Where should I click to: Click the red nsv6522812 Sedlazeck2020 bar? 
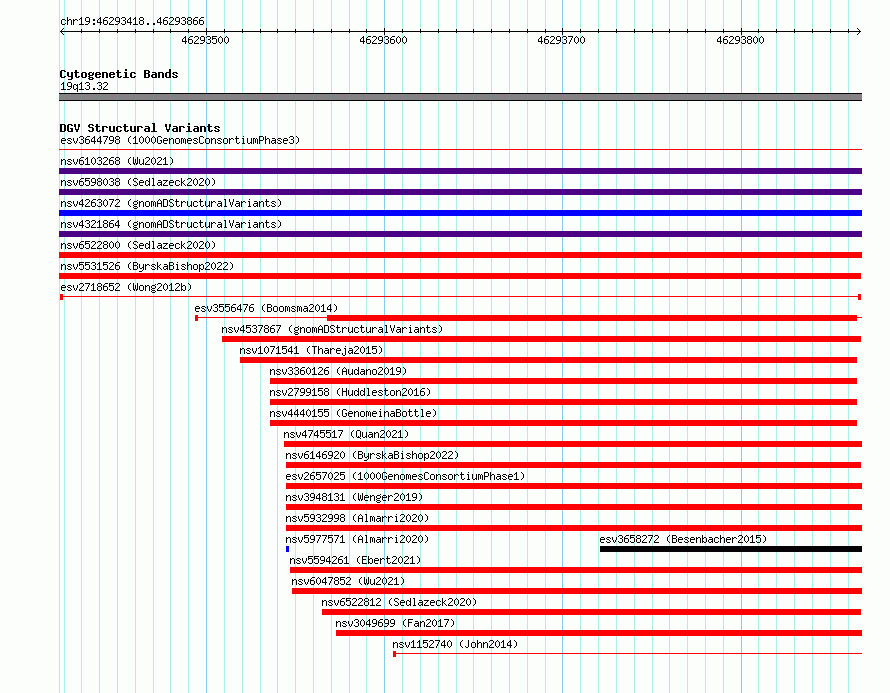591,612
